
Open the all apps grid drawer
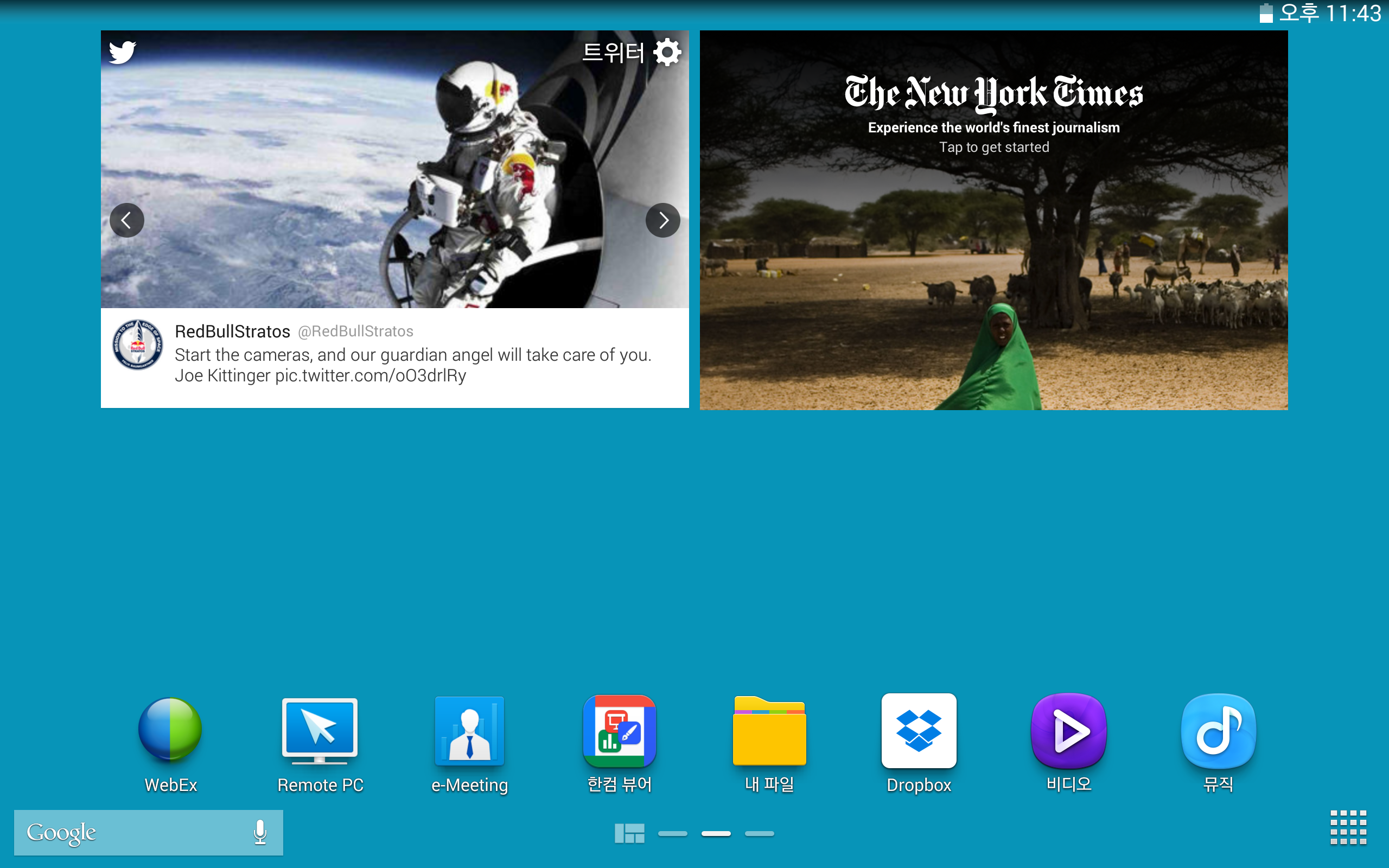(x=1348, y=827)
